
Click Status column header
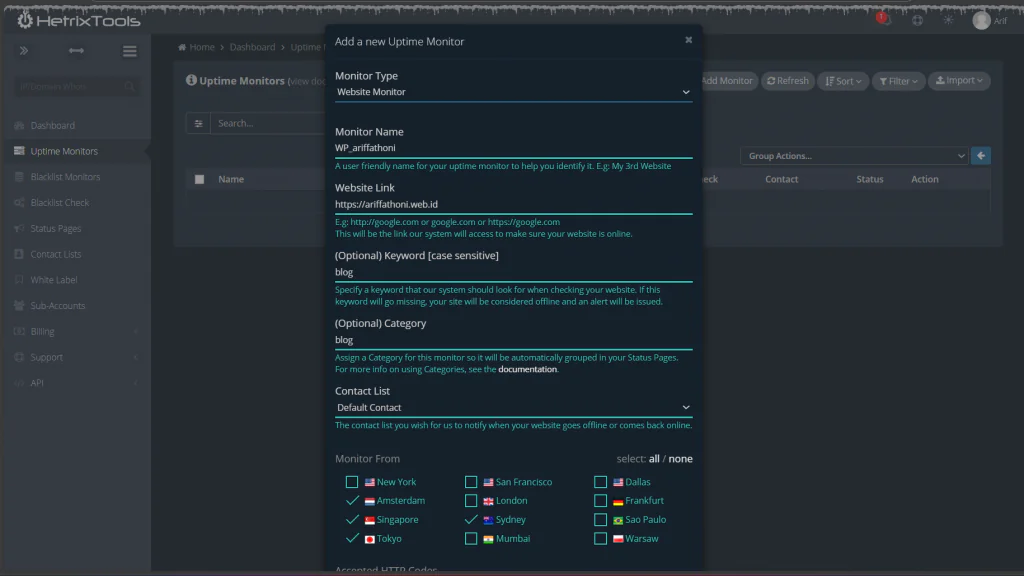pyautogui.click(x=869, y=179)
